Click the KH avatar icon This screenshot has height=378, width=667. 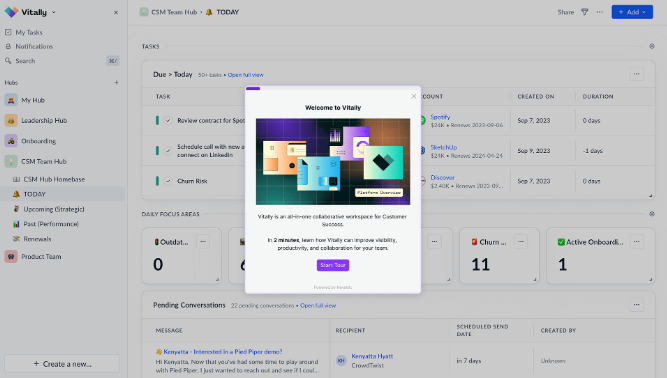pos(341,361)
